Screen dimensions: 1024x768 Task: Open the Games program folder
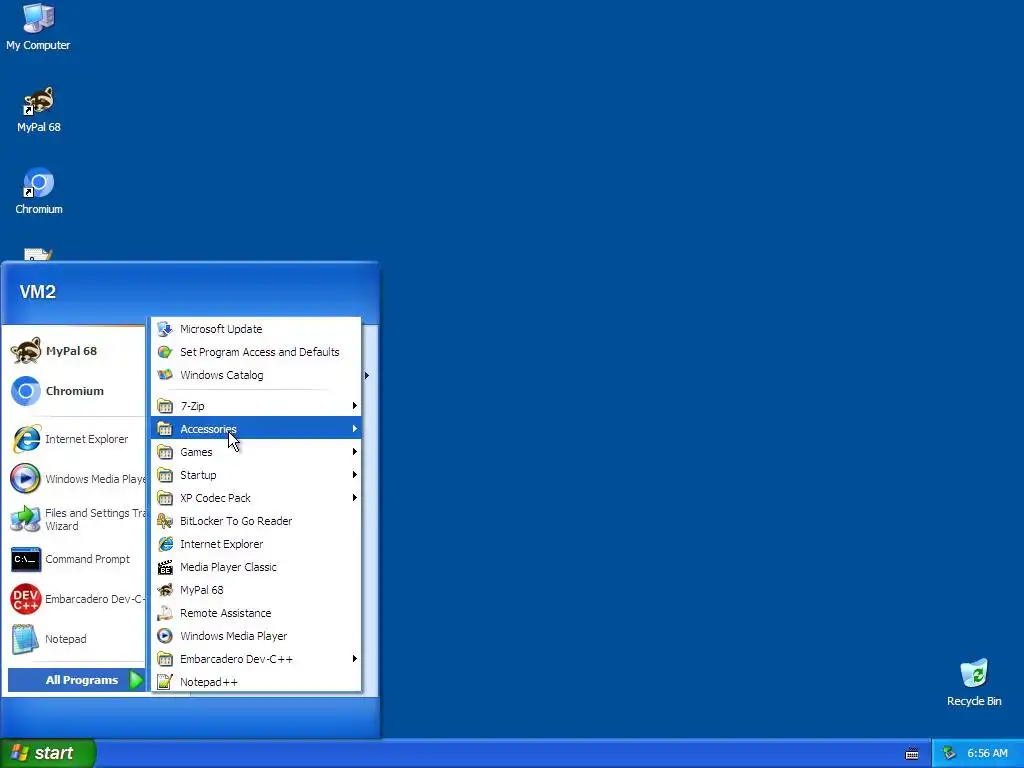[256, 451]
